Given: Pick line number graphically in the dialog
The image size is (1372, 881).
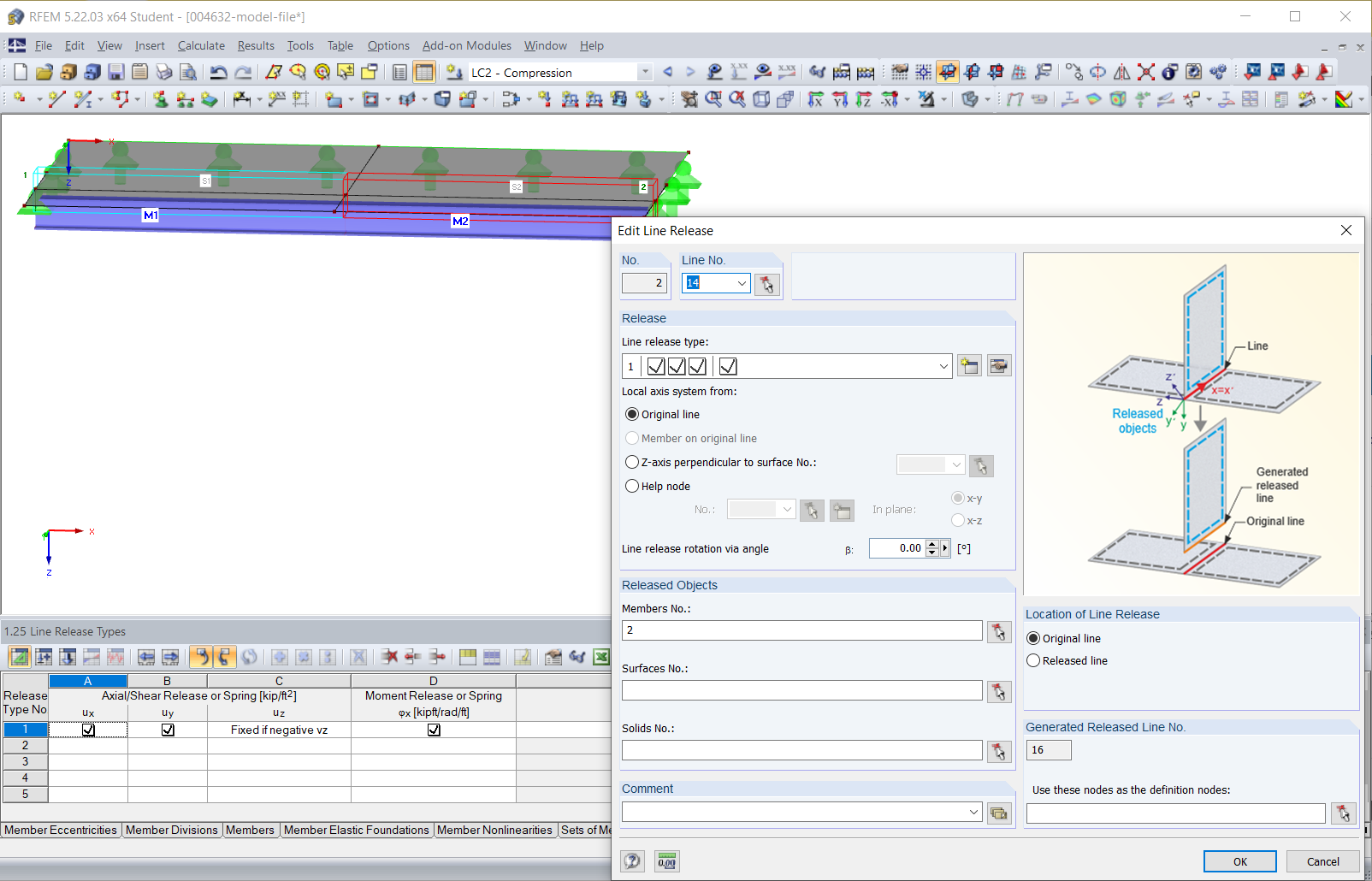Looking at the screenshot, I should tap(767, 284).
